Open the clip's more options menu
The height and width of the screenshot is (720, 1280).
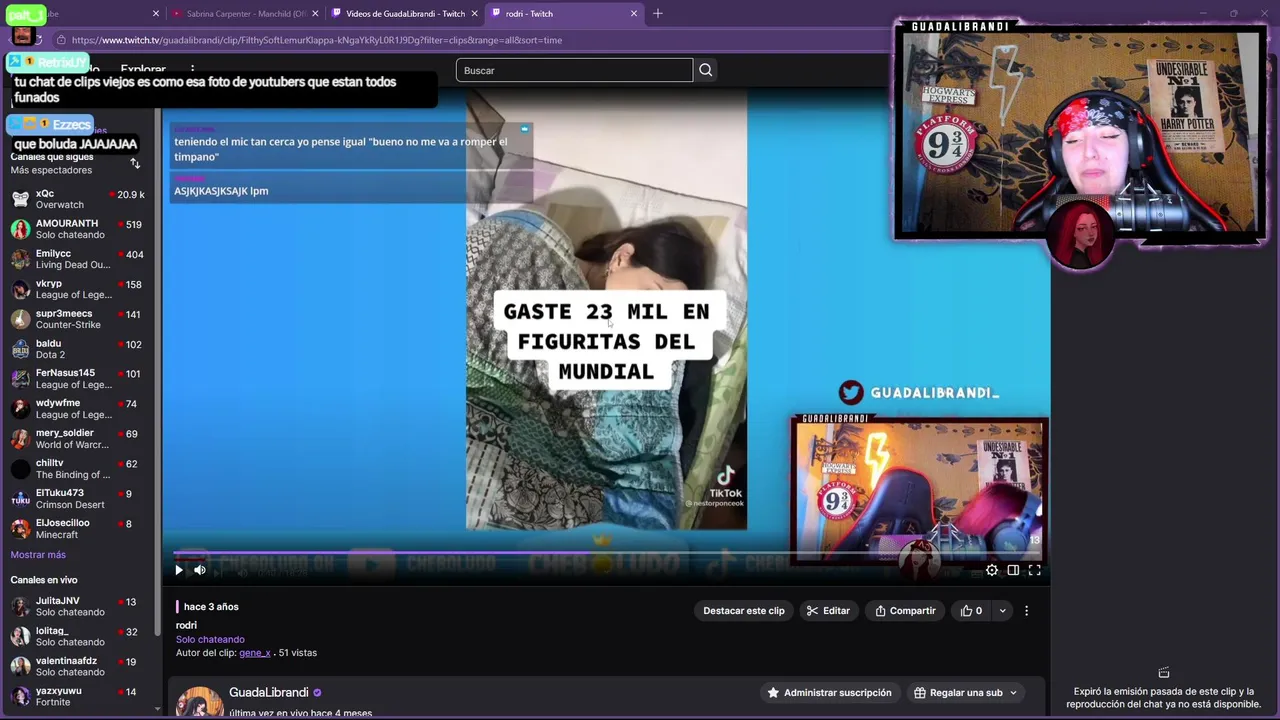(1026, 611)
